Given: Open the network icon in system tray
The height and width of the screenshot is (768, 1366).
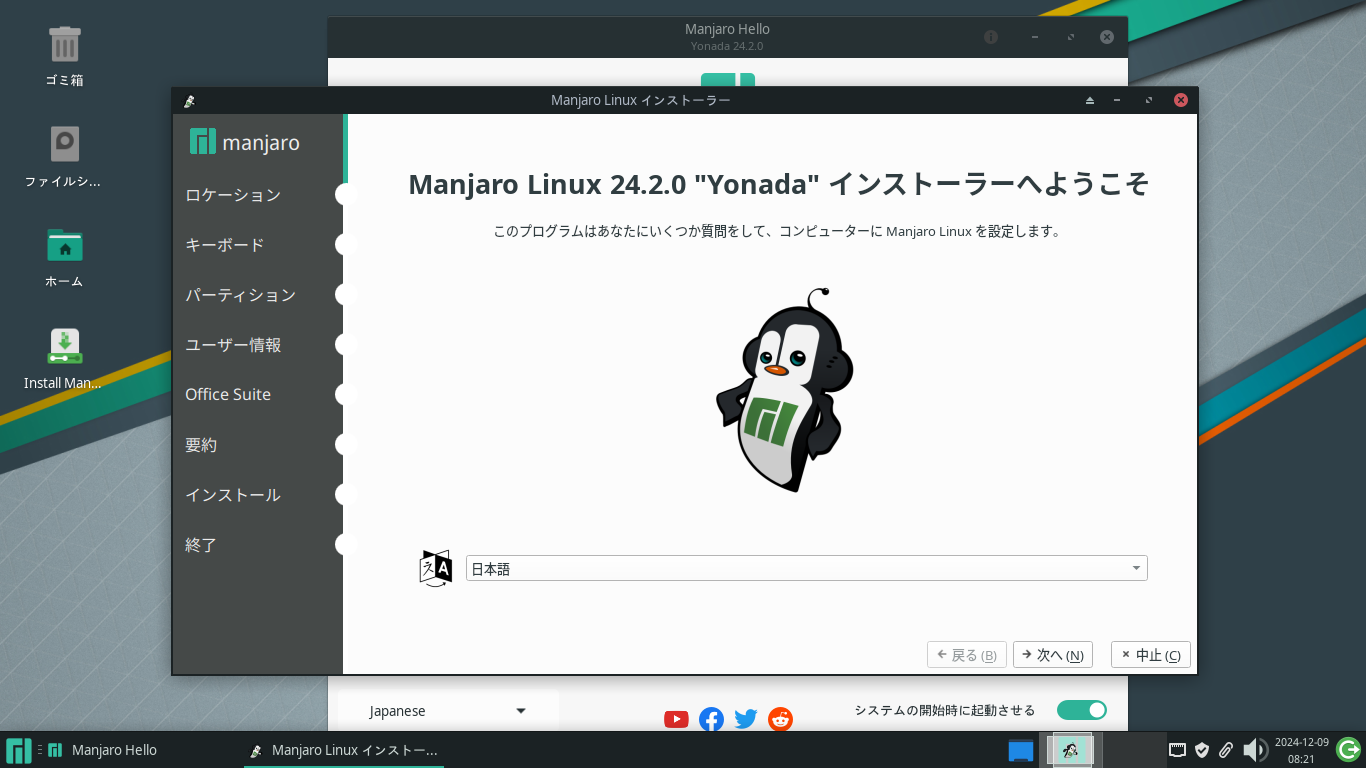Looking at the screenshot, I should 1178,750.
